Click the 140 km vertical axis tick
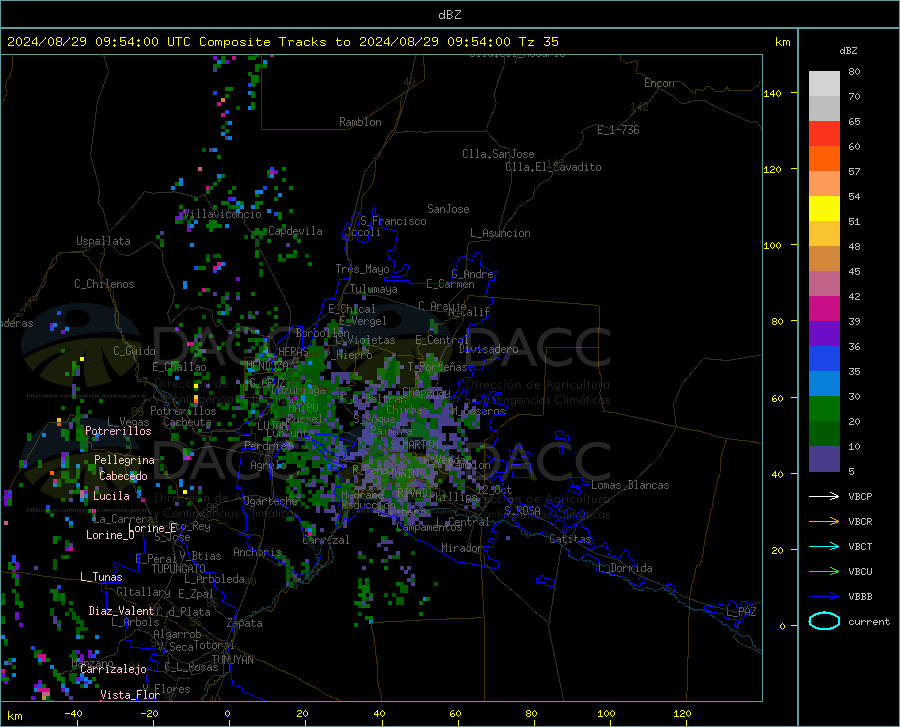The image size is (900, 727). [x=772, y=93]
